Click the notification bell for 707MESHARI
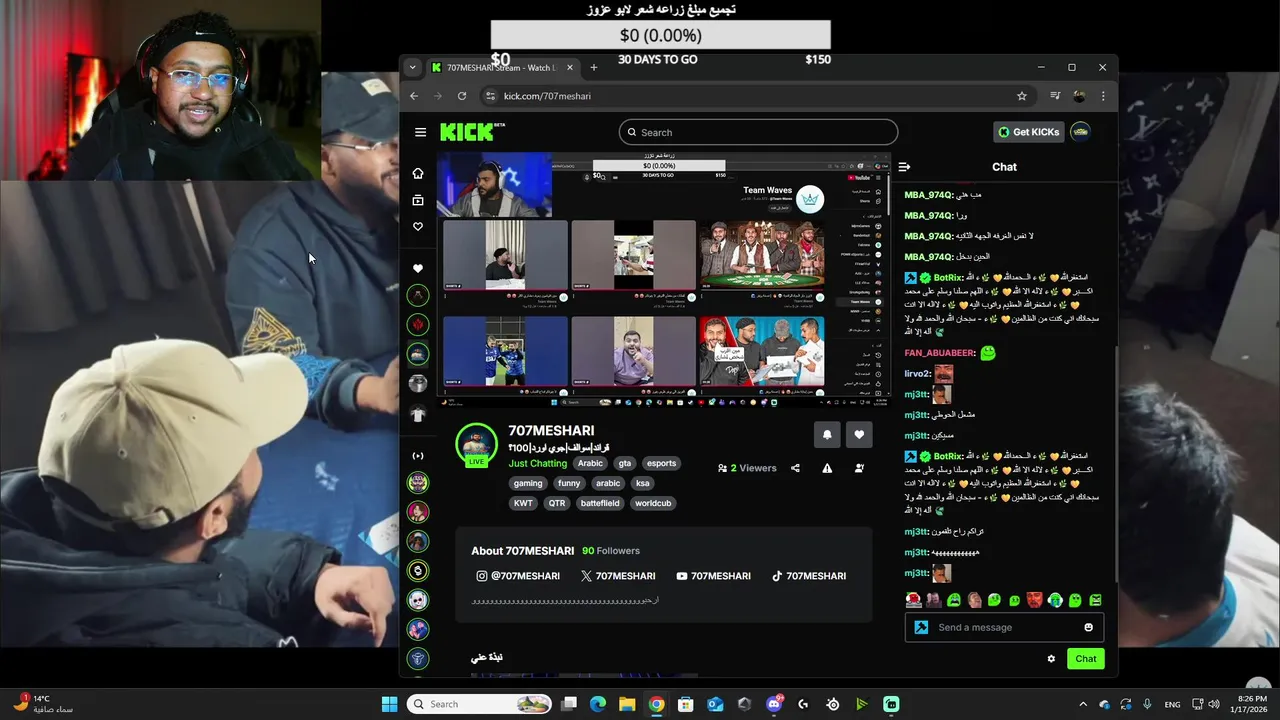1280x720 pixels. [x=827, y=434]
